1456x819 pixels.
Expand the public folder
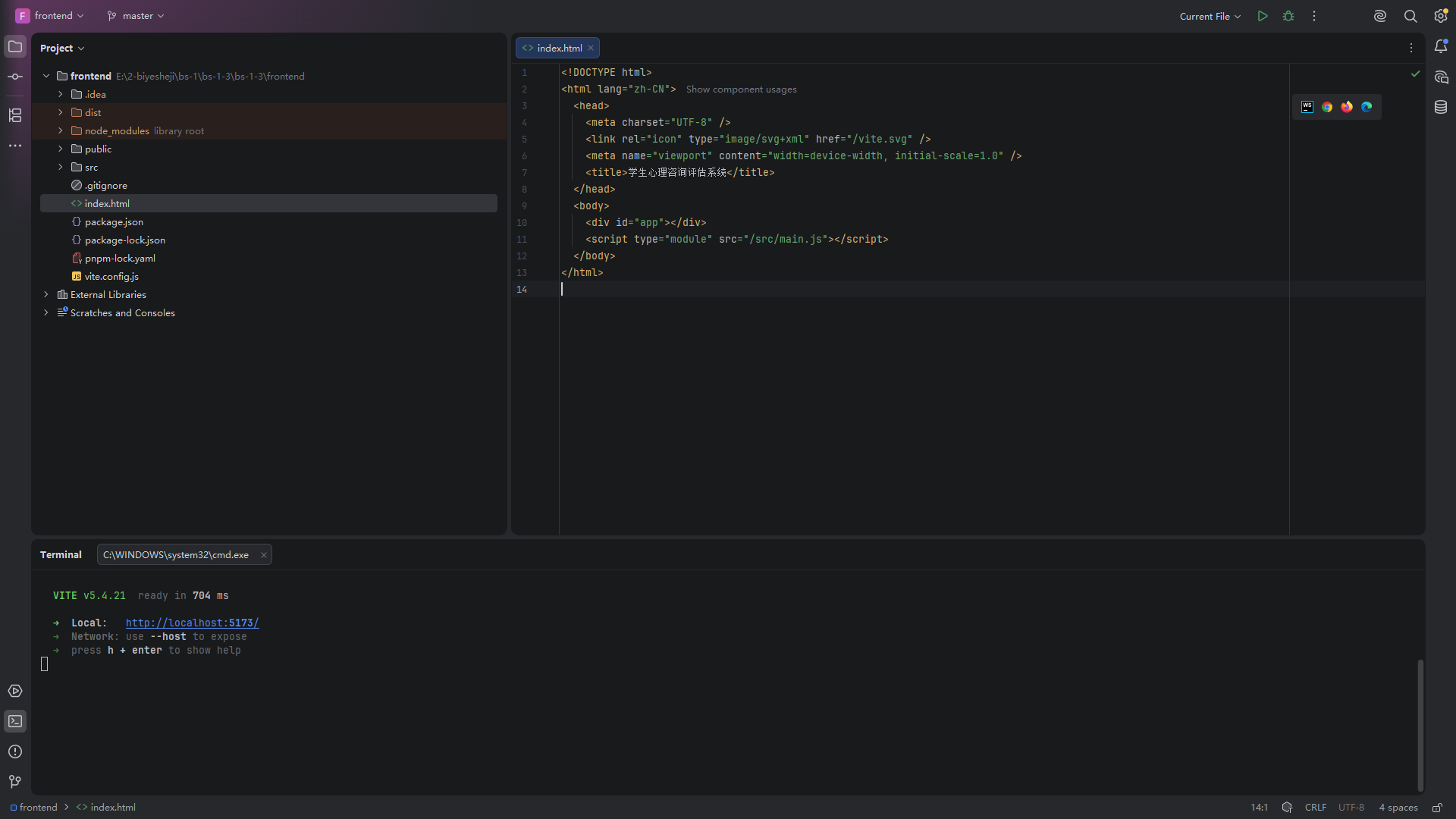tap(61, 149)
